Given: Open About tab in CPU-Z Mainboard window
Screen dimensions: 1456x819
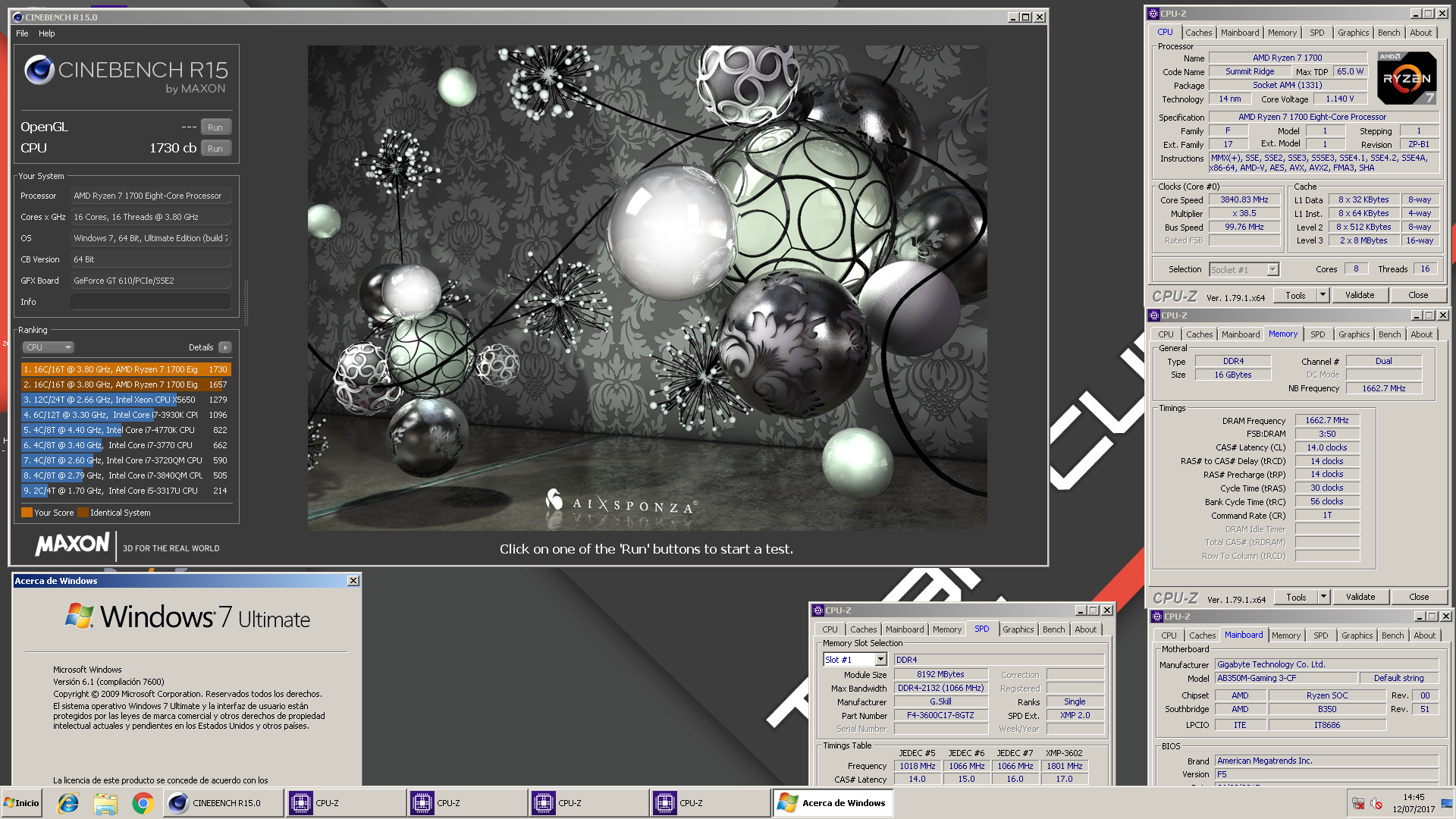Looking at the screenshot, I should [1424, 635].
